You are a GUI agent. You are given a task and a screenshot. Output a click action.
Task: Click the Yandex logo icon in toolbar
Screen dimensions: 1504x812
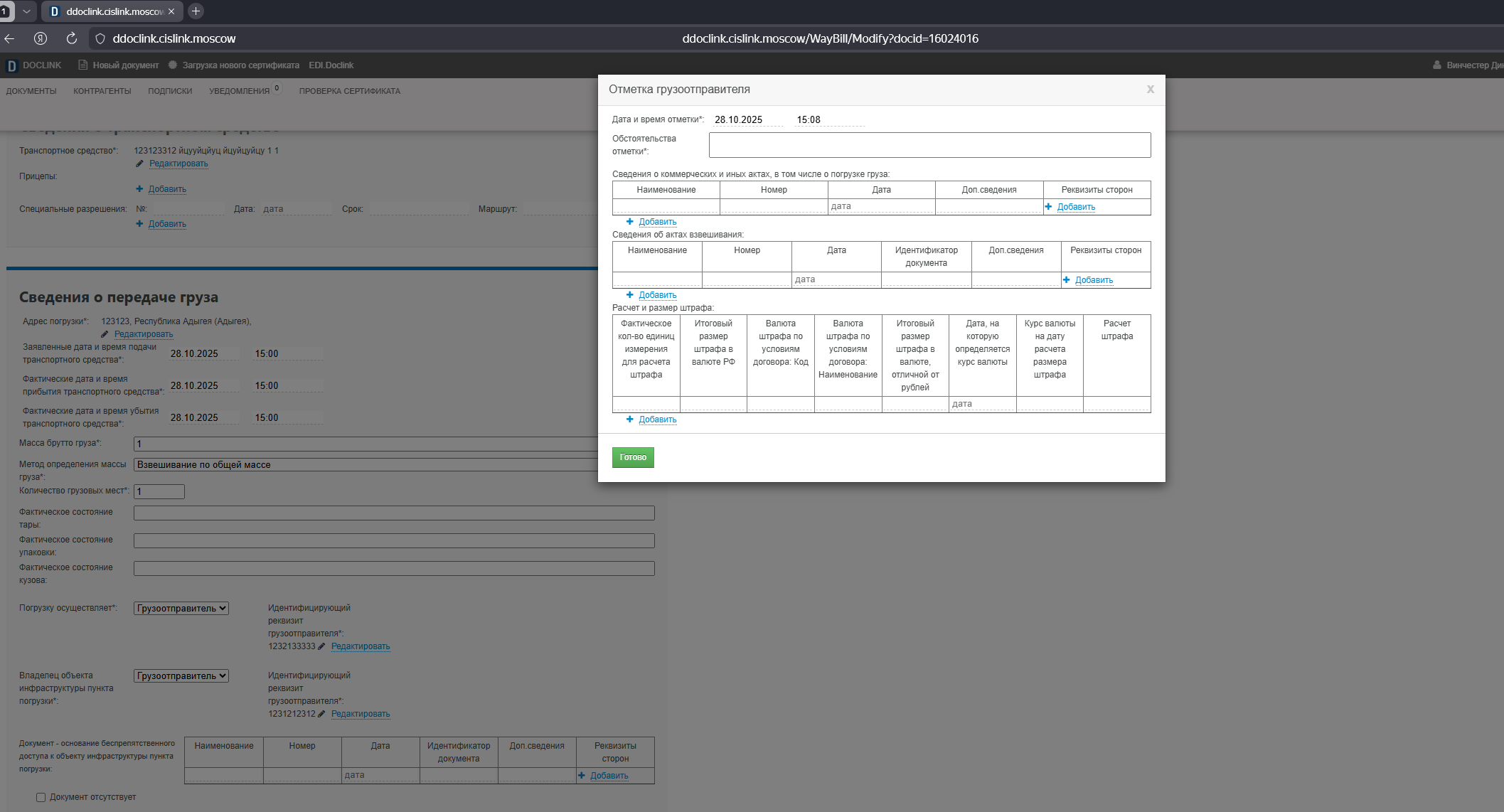(41, 38)
